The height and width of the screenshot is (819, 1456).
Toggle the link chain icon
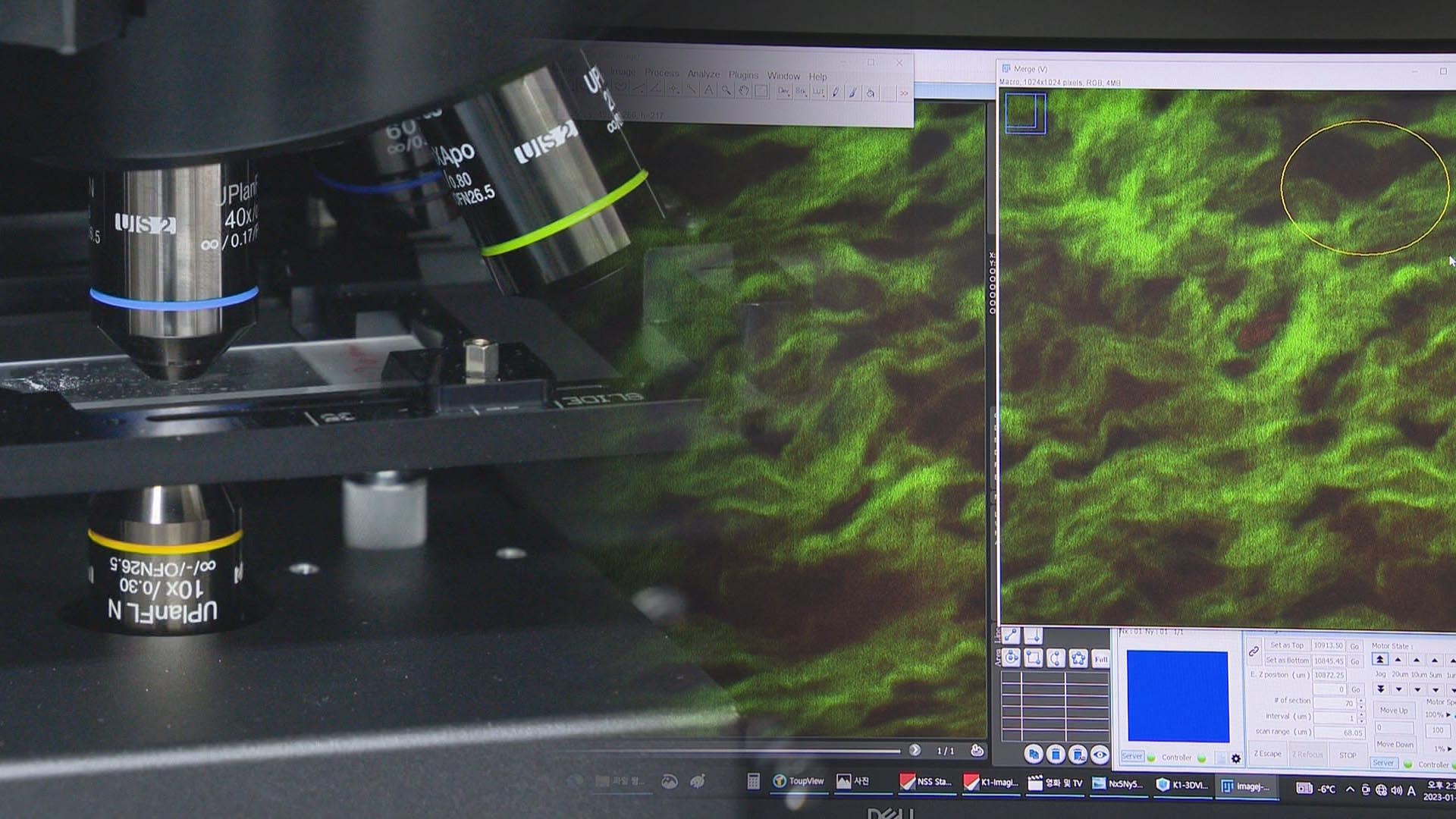pyautogui.click(x=1254, y=651)
